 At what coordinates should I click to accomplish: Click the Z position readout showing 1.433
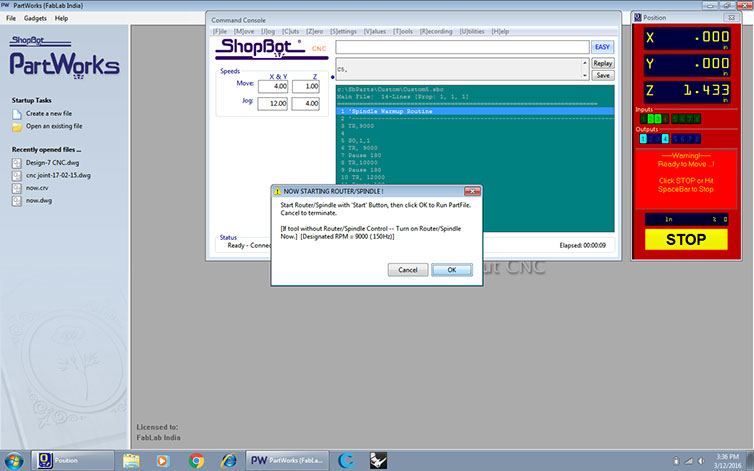click(687, 91)
